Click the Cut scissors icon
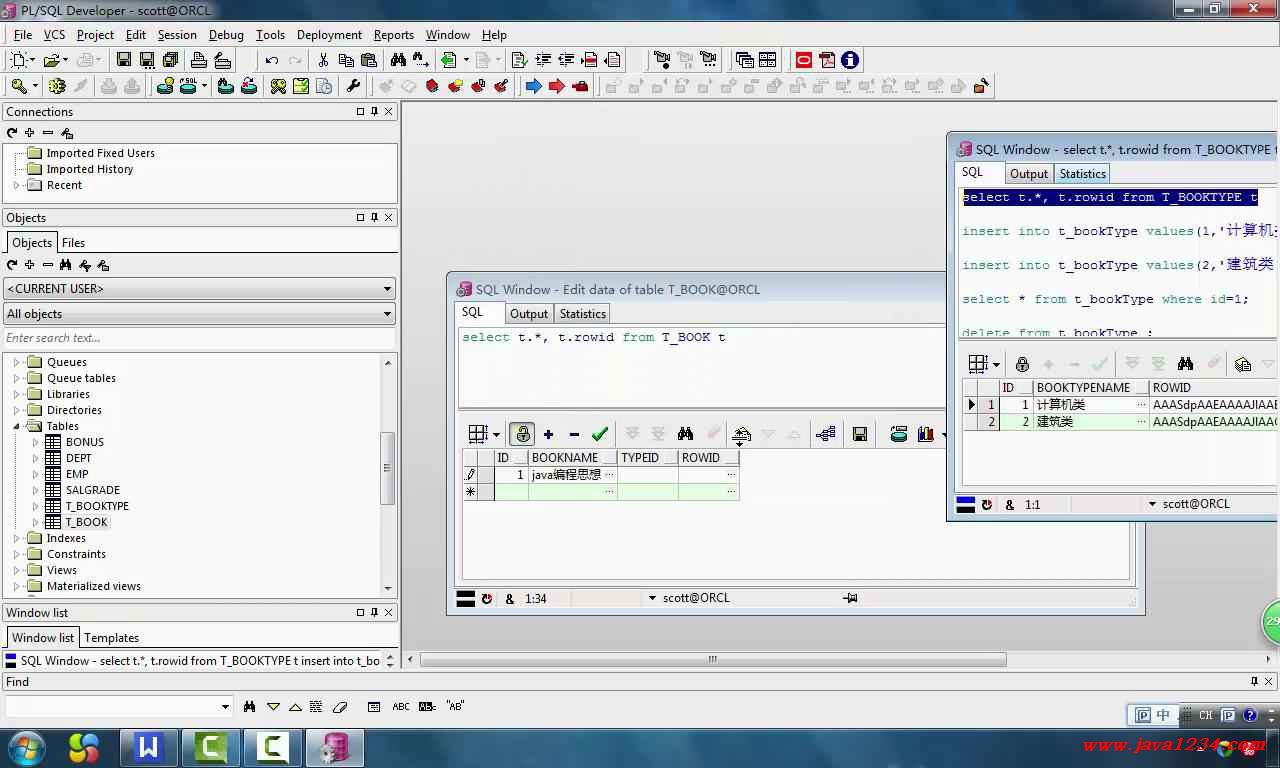 point(323,60)
